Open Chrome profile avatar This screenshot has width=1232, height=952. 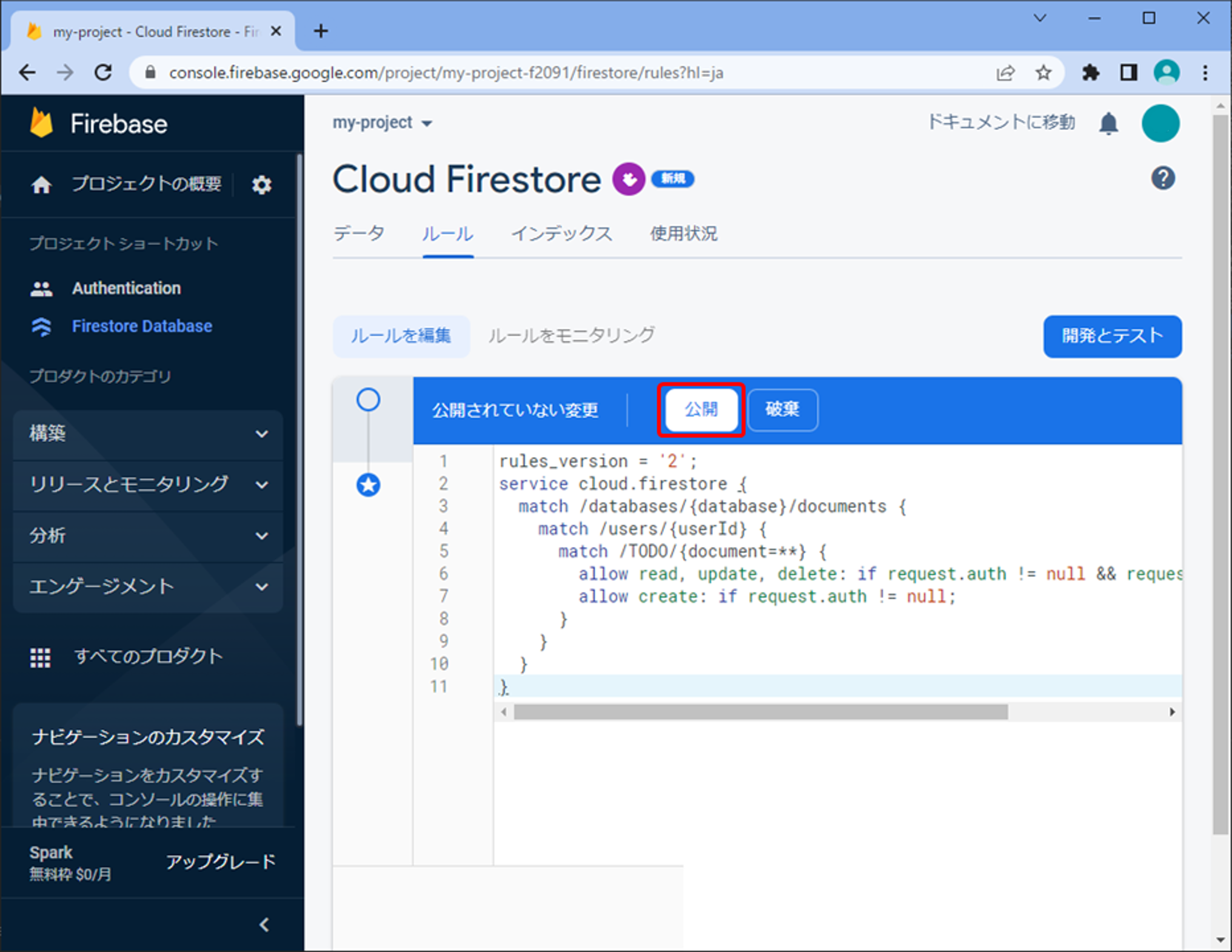click(1167, 73)
